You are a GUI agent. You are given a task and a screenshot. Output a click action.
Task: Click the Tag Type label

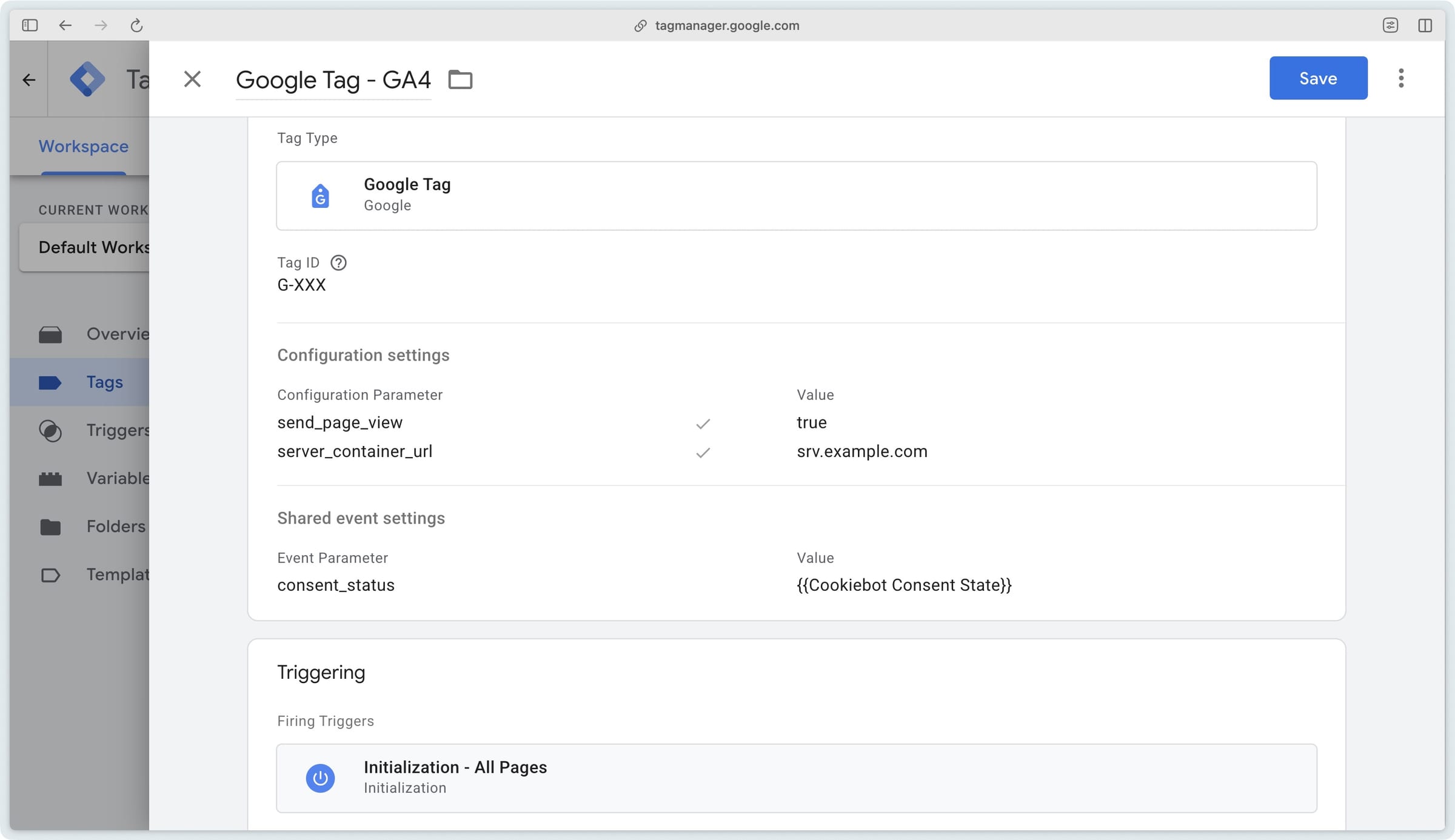[x=307, y=138]
